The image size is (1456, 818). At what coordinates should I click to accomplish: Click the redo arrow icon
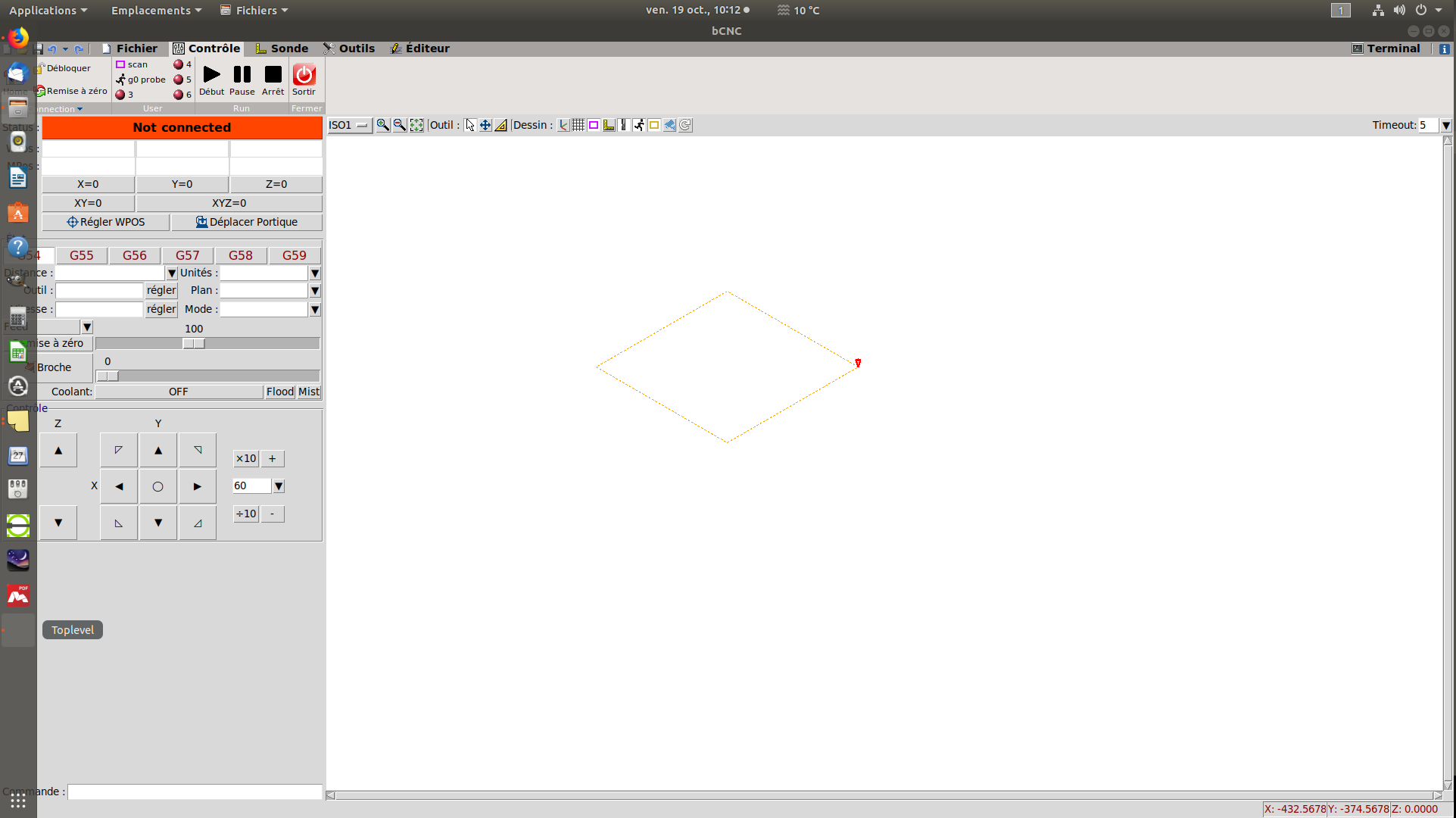(x=79, y=48)
